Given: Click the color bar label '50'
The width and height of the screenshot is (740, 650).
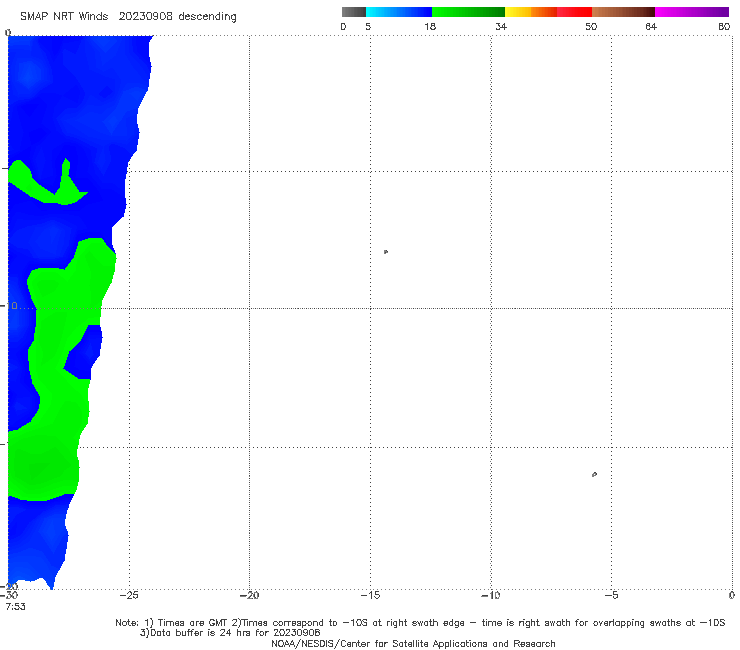Looking at the screenshot, I should tap(591, 26).
